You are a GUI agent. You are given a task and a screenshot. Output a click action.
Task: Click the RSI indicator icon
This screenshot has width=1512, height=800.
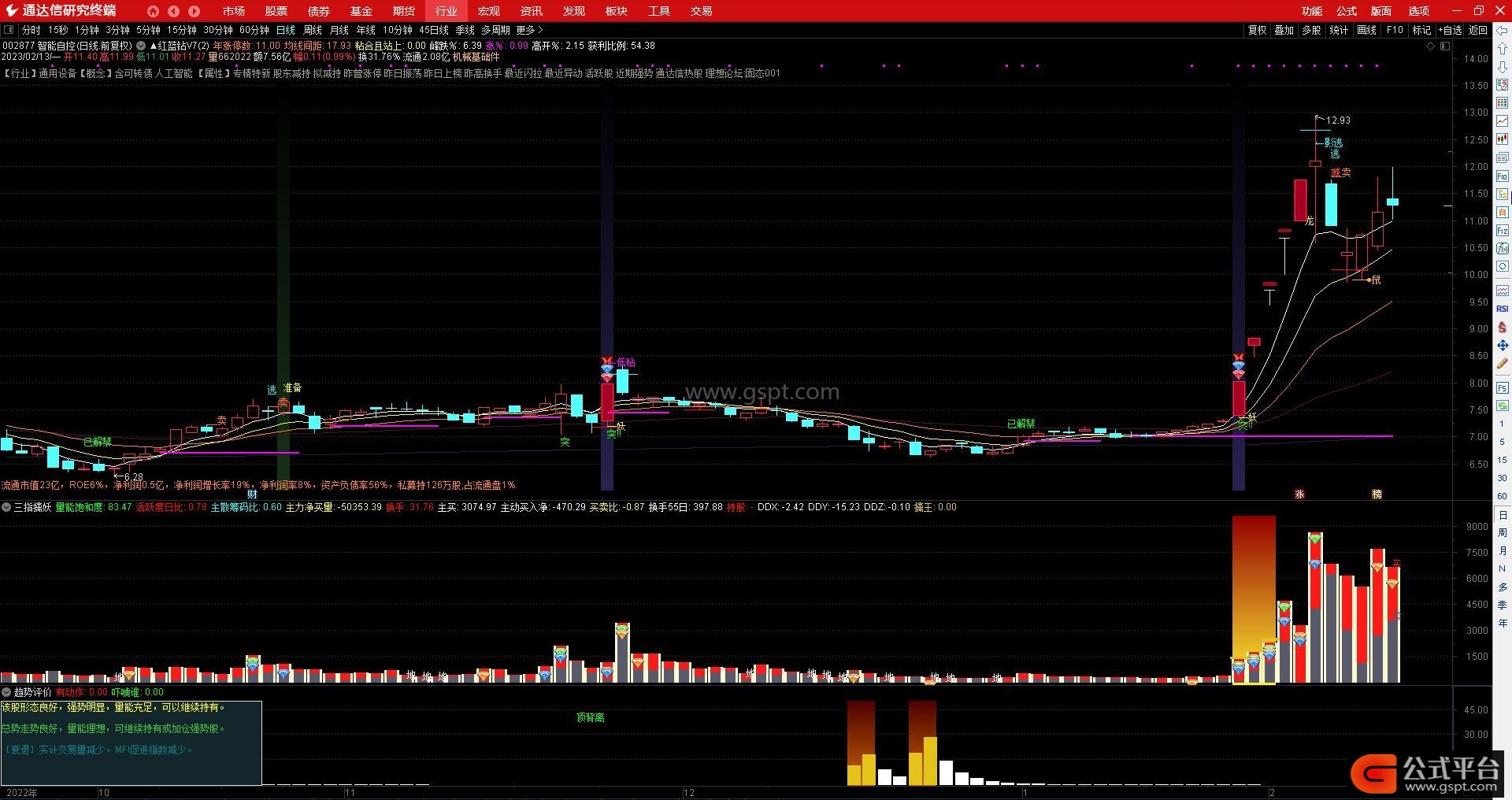click(x=1503, y=309)
